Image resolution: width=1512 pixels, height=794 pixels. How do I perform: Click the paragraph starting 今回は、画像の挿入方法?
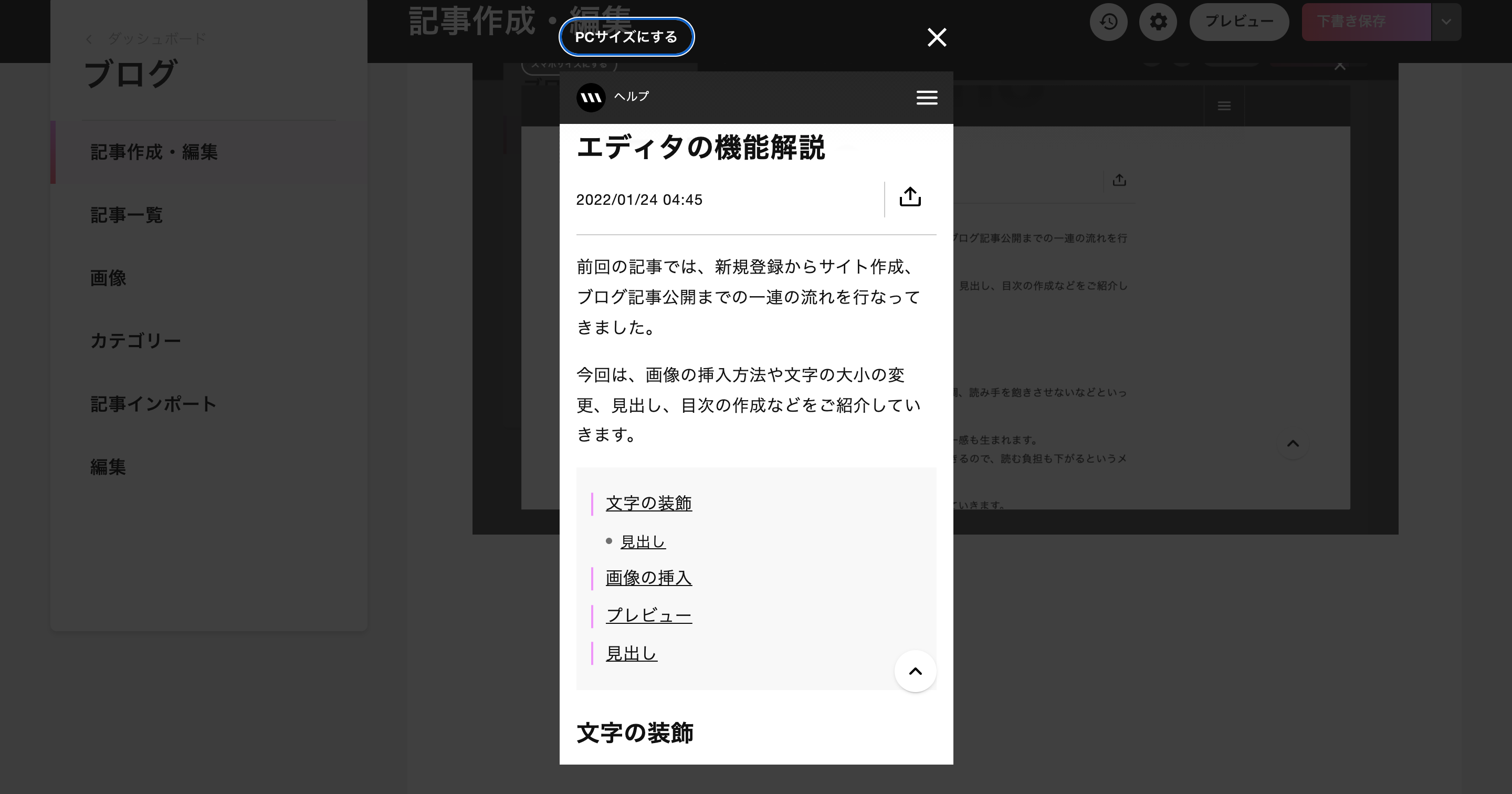pyautogui.click(x=748, y=405)
